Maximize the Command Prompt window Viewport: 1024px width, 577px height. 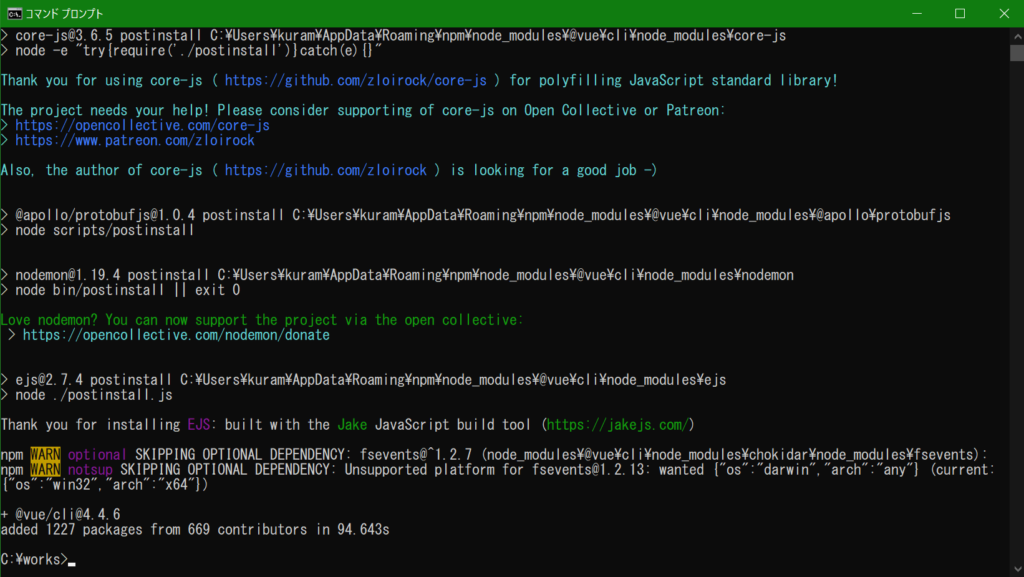pyautogui.click(x=959, y=13)
